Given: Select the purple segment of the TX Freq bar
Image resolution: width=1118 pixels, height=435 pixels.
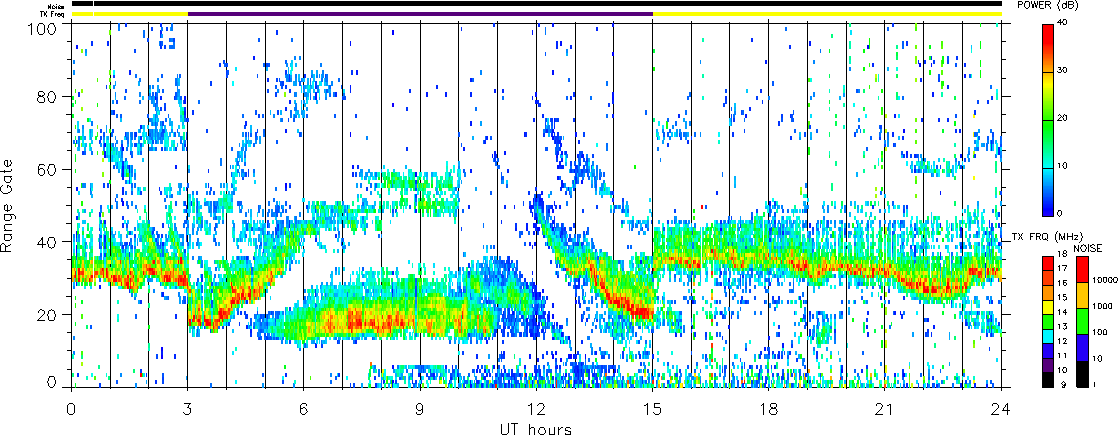Looking at the screenshot, I should click(x=421, y=14).
